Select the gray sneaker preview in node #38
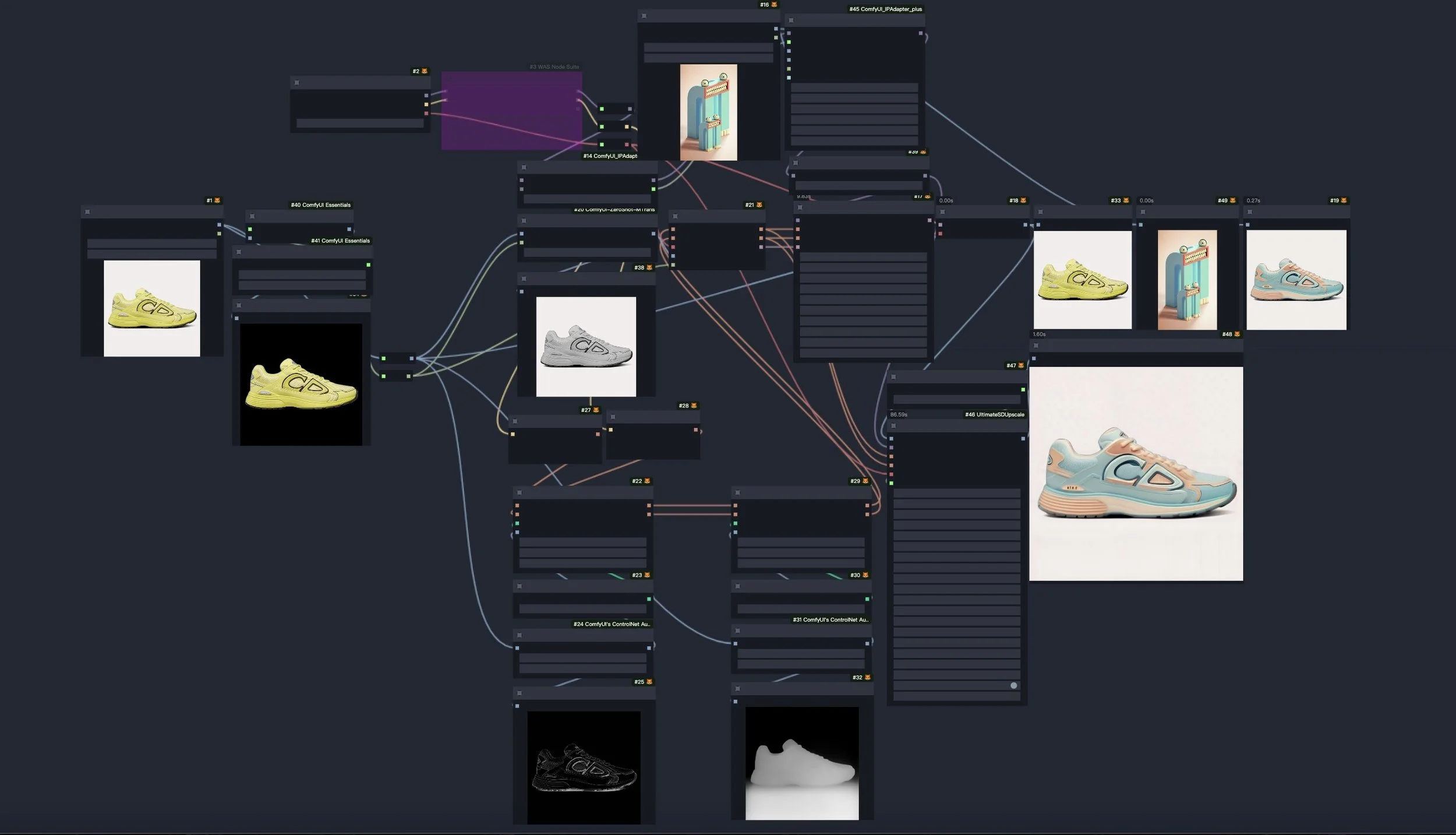The image size is (1456, 835). [586, 347]
